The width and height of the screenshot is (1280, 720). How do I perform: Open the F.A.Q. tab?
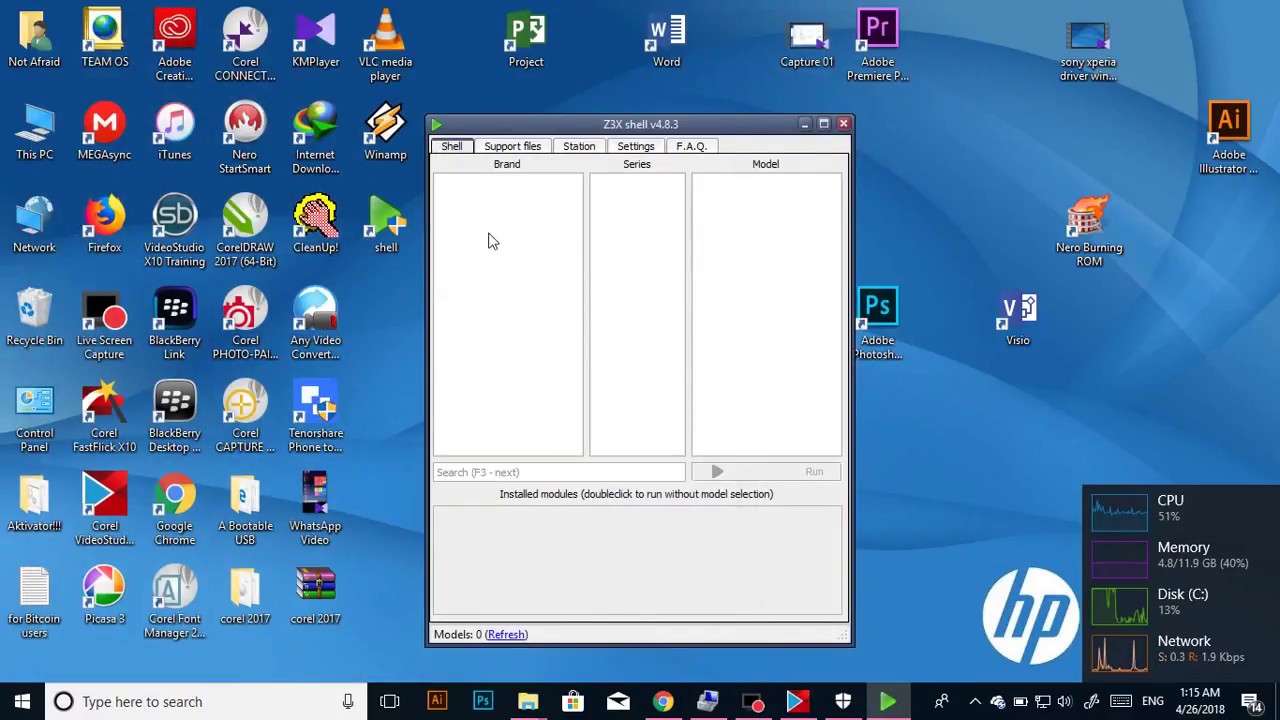click(691, 146)
